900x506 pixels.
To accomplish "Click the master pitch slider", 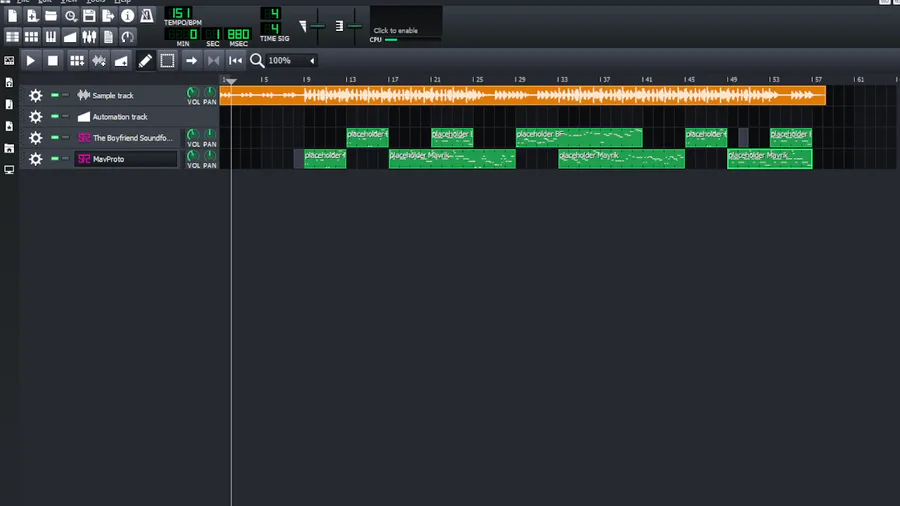I will click(355, 26).
